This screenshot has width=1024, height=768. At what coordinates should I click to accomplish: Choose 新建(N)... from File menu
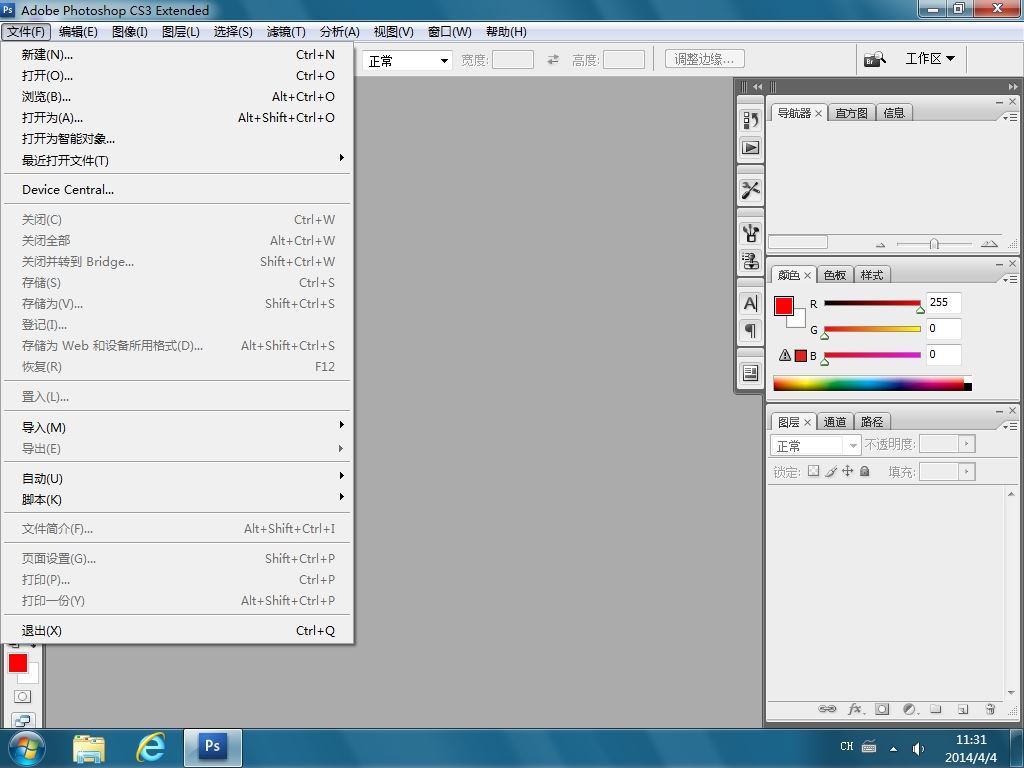[177, 54]
